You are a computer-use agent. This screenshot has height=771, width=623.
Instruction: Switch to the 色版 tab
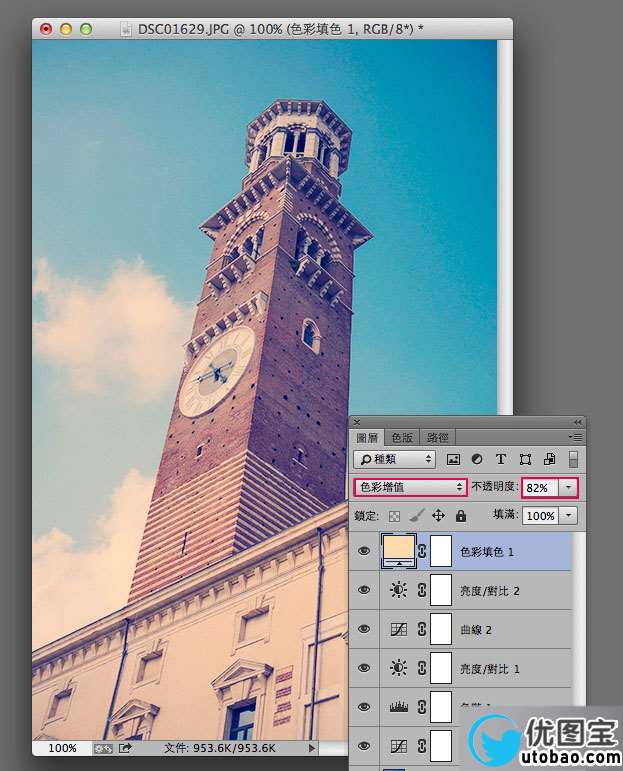[402, 437]
